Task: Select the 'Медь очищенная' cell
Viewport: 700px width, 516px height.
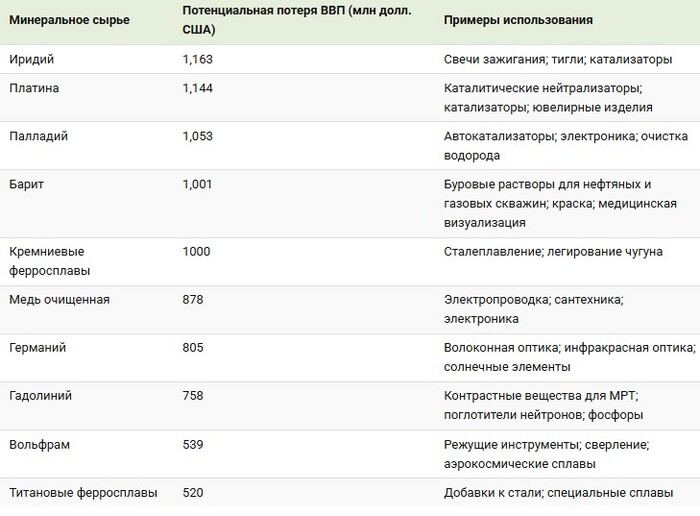Action: pos(59,299)
